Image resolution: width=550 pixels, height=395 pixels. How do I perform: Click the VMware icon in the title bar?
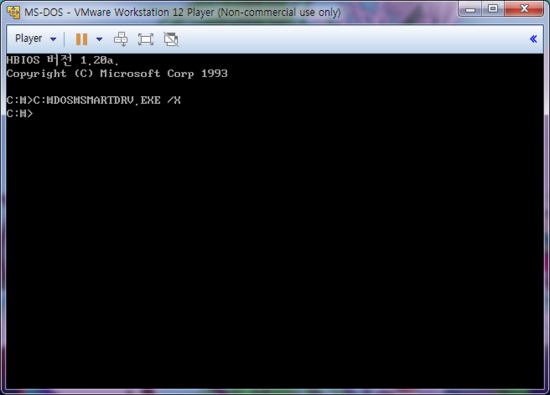tap(14, 12)
